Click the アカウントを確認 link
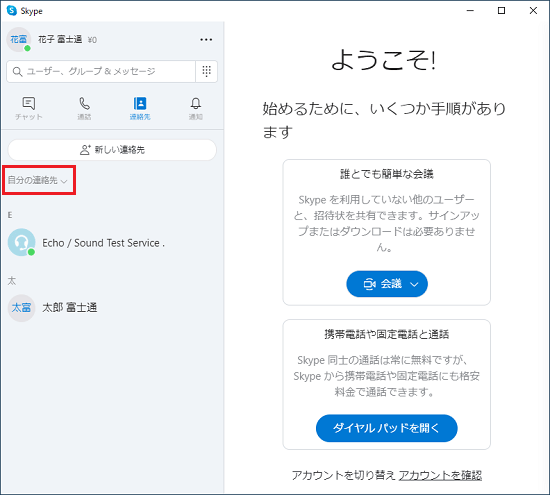This screenshot has height=495, width=550. click(x=440, y=475)
